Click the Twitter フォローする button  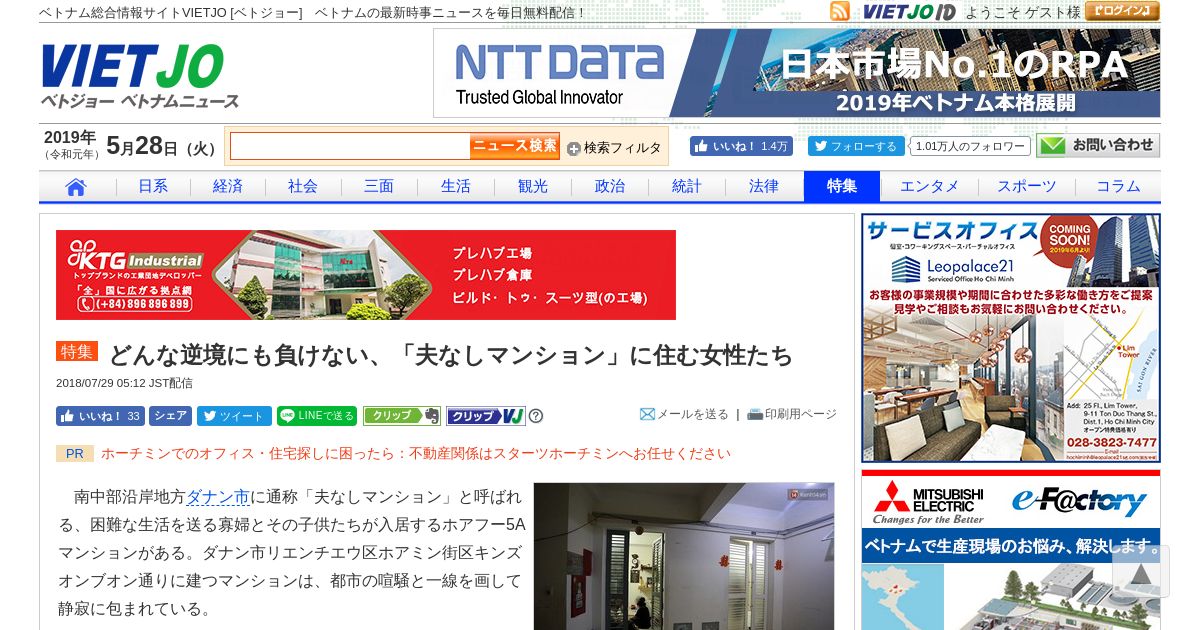pos(856,146)
